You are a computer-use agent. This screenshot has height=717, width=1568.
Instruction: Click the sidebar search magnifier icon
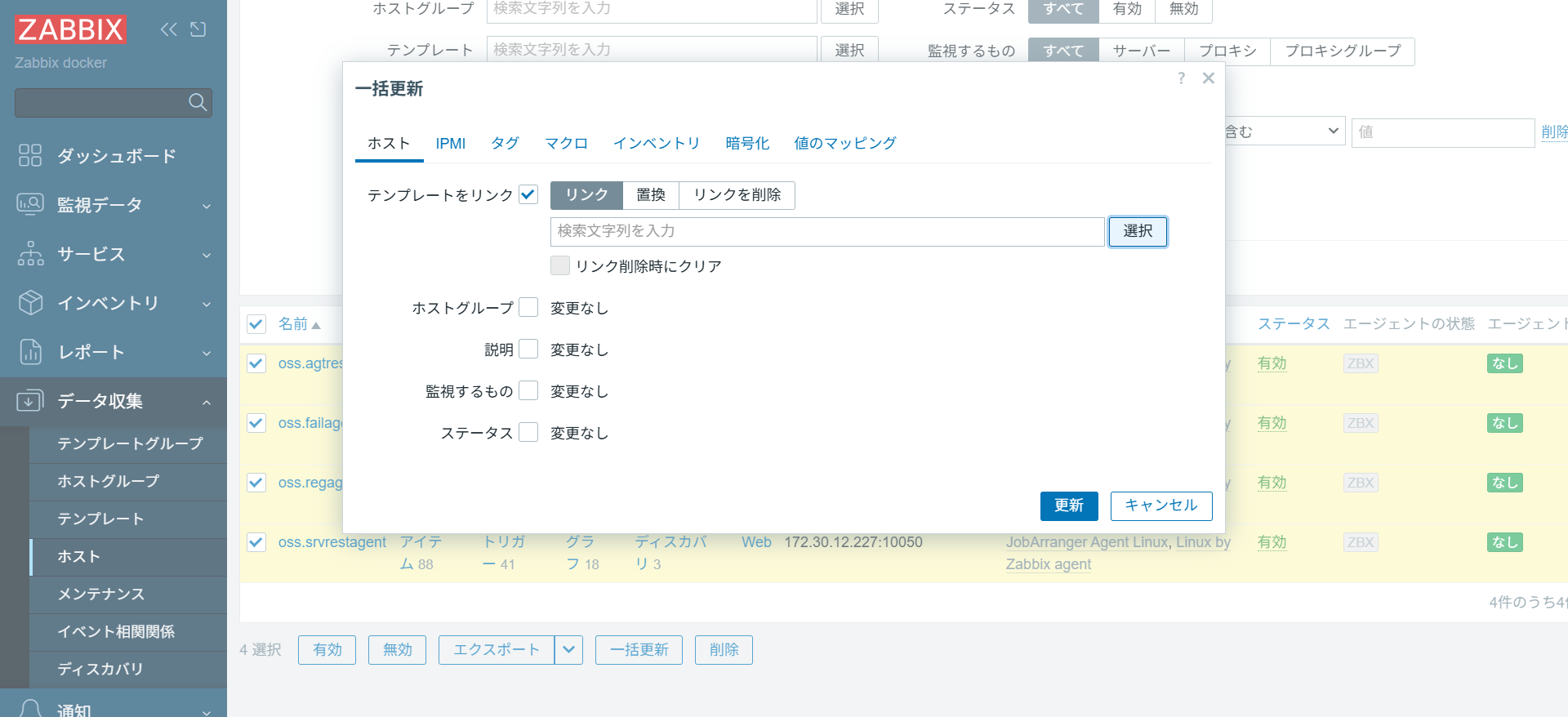[x=198, y=102]
